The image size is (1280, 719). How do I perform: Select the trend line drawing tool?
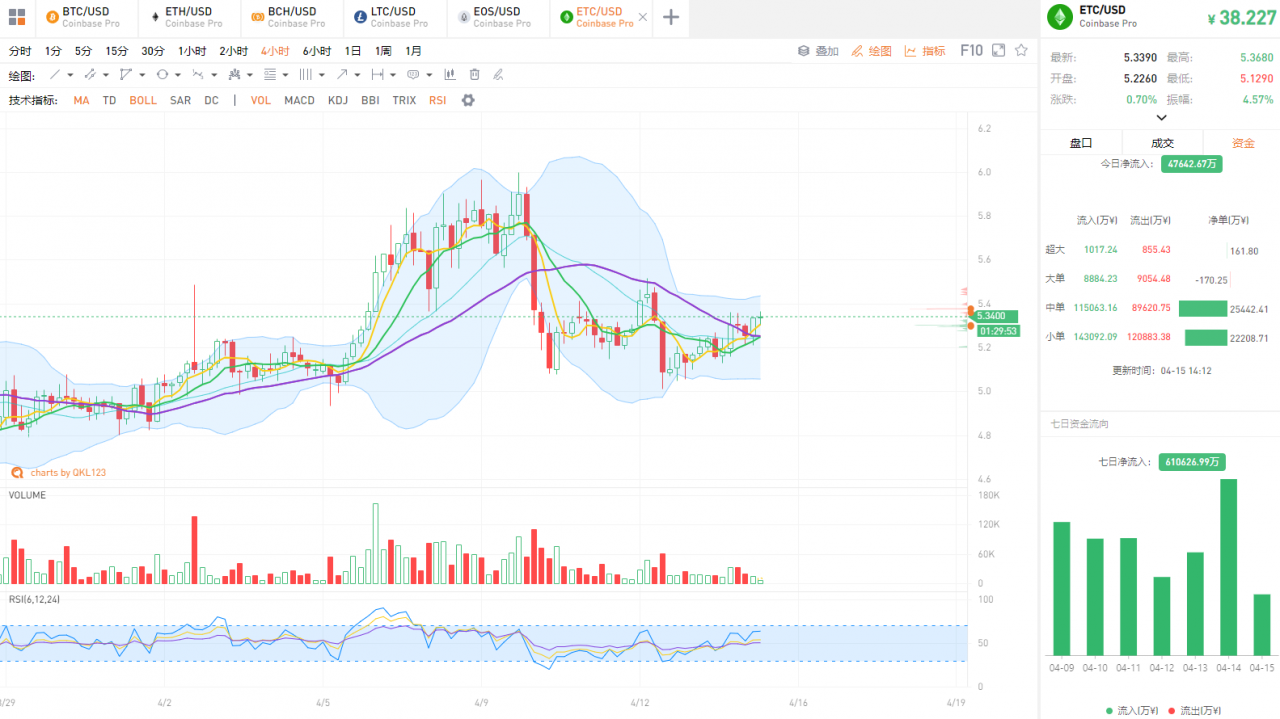55,75
